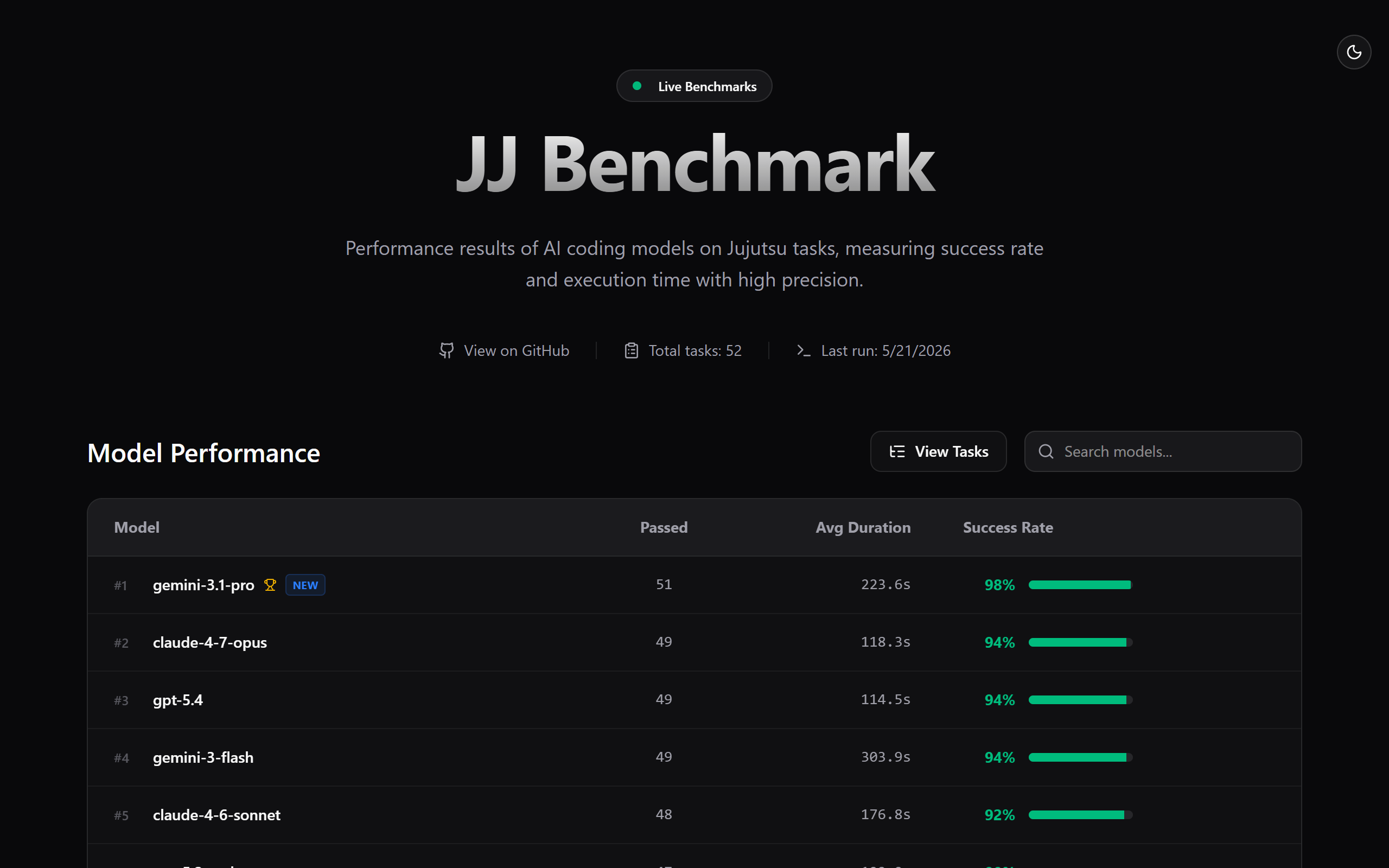Screen dimensions: 1389x868
Task: Click the success bar for claude-4-6-sonnet
Action: point(1080,815)
